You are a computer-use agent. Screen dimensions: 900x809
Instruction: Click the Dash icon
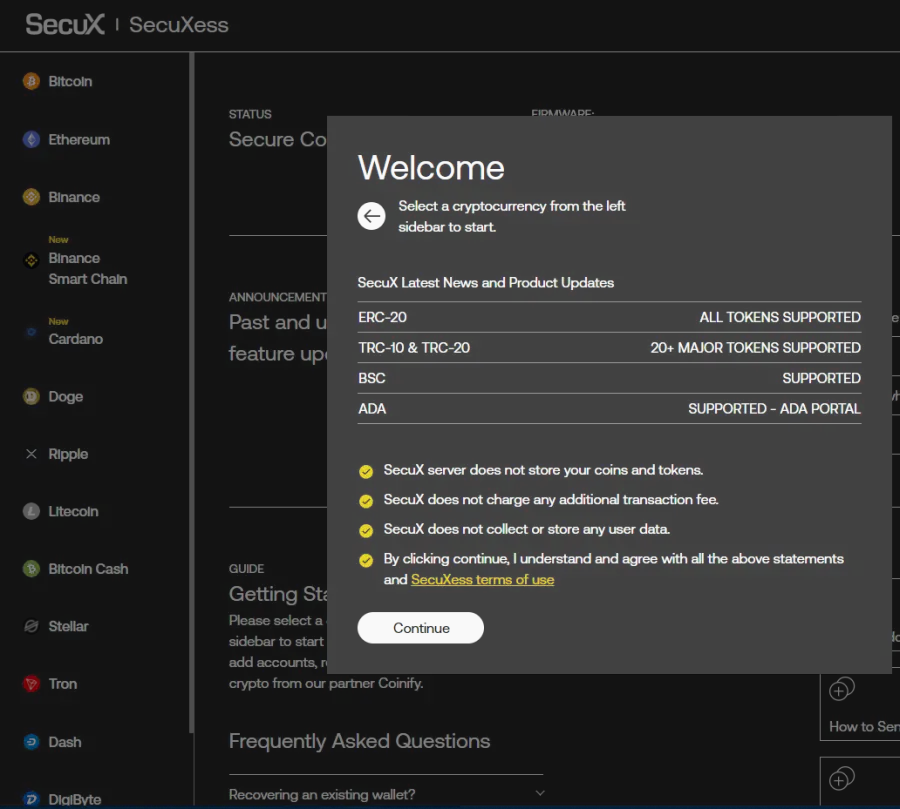pyautogui.click(x=31, y=742)
